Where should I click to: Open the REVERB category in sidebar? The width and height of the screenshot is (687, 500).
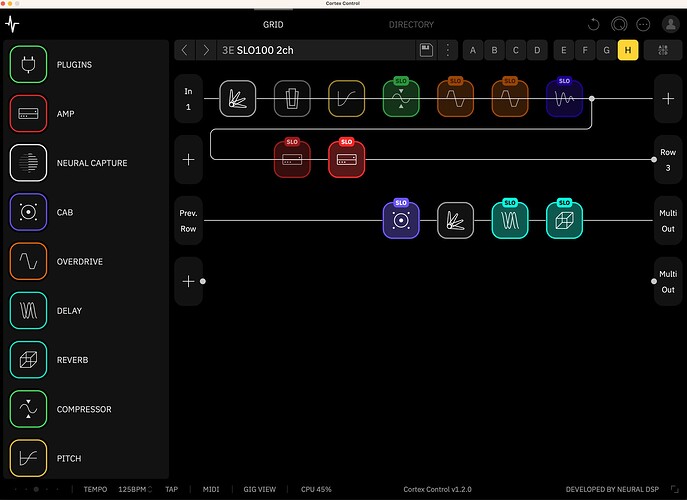[28, 360]
